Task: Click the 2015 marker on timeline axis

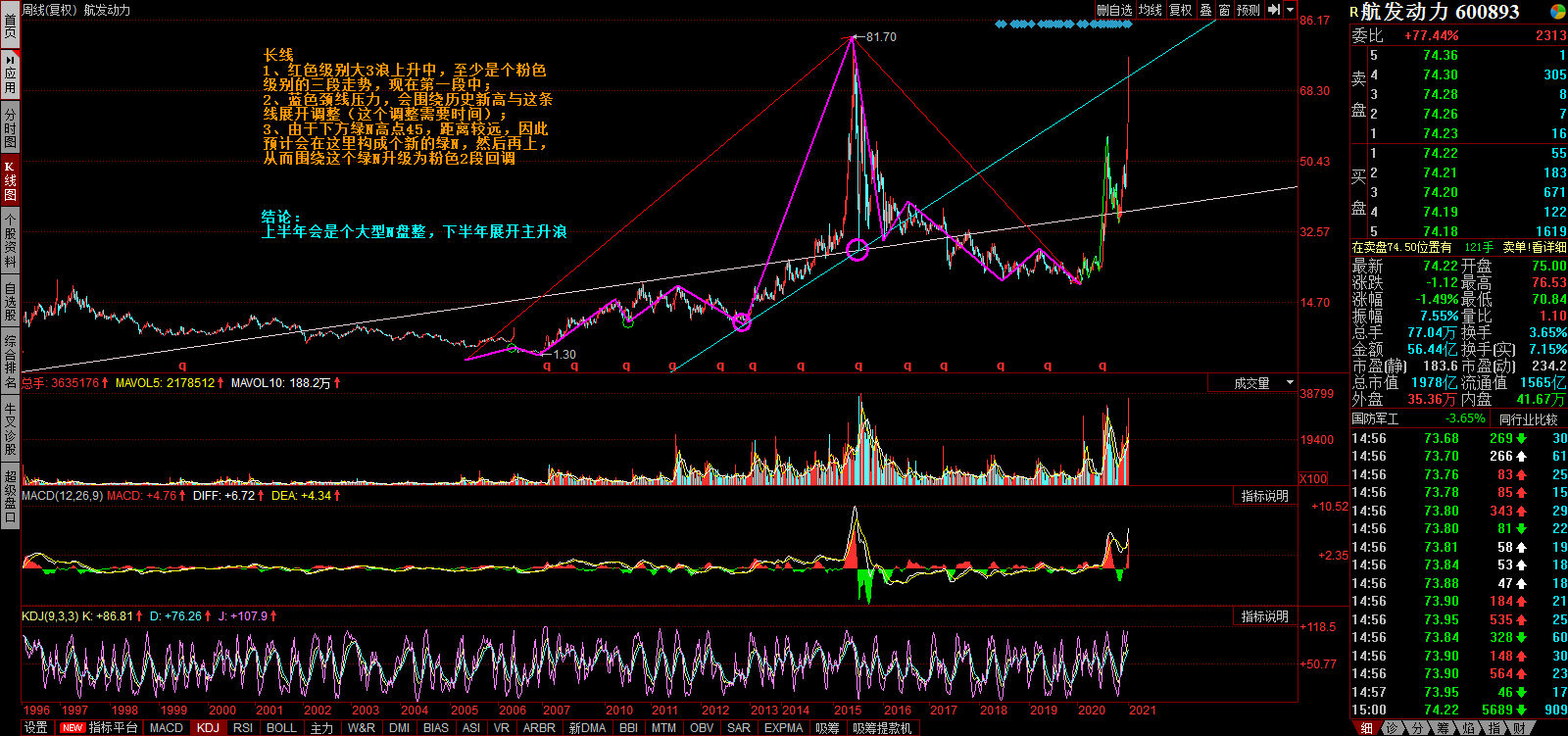Action: click(x=848, y=711)
